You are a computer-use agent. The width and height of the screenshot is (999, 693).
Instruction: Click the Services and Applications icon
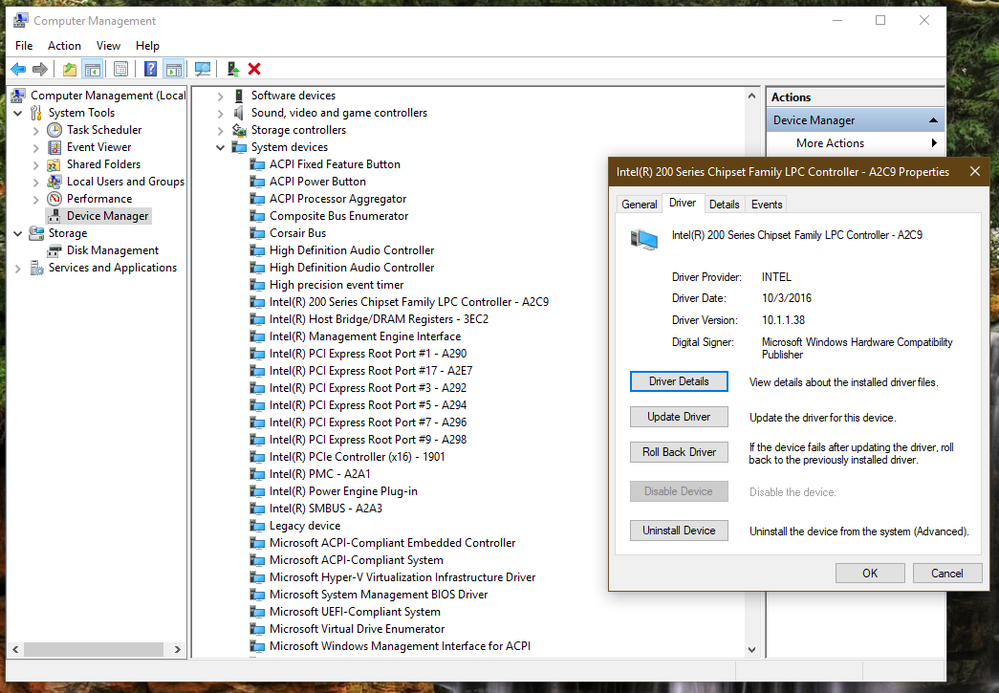click(36, 268)
